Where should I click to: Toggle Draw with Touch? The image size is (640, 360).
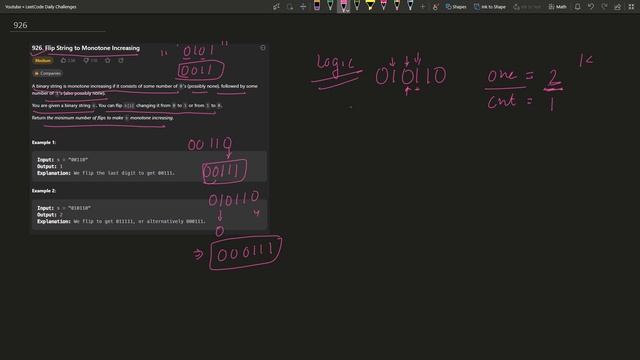pos(435,7)
